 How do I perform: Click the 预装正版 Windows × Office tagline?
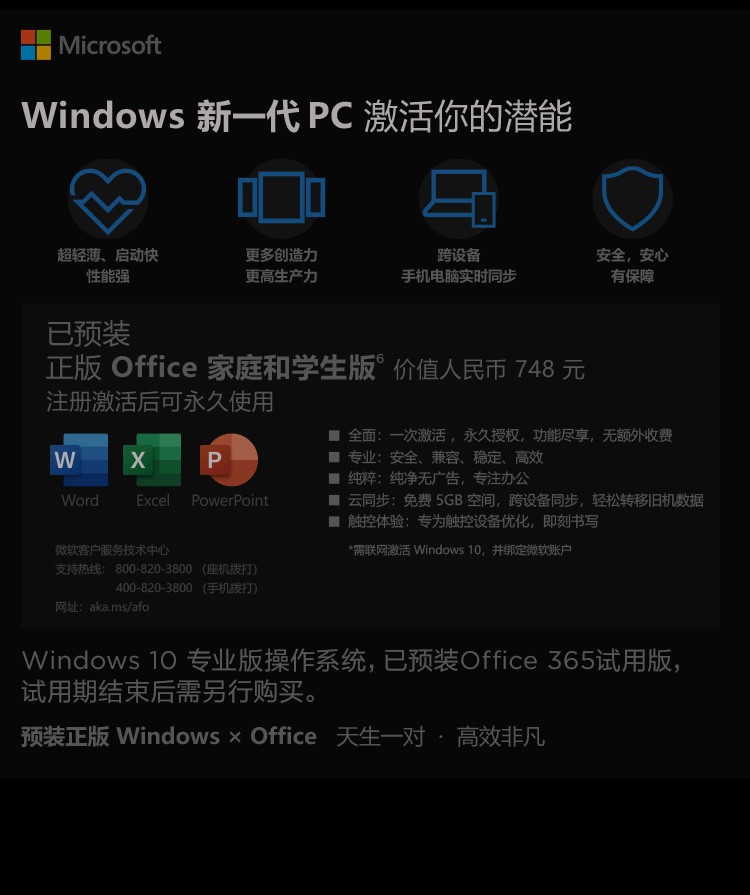click(x=169, y=736)
